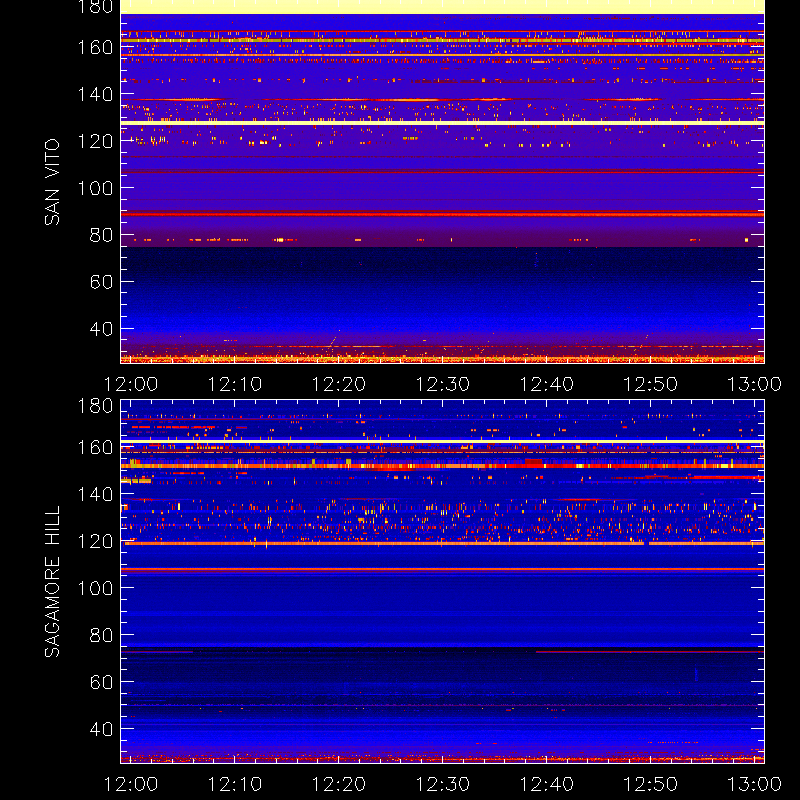
Task: Choose the 60 label on Sagamore Hill axis
Action: pyautogui.click(x=101, y=682)
